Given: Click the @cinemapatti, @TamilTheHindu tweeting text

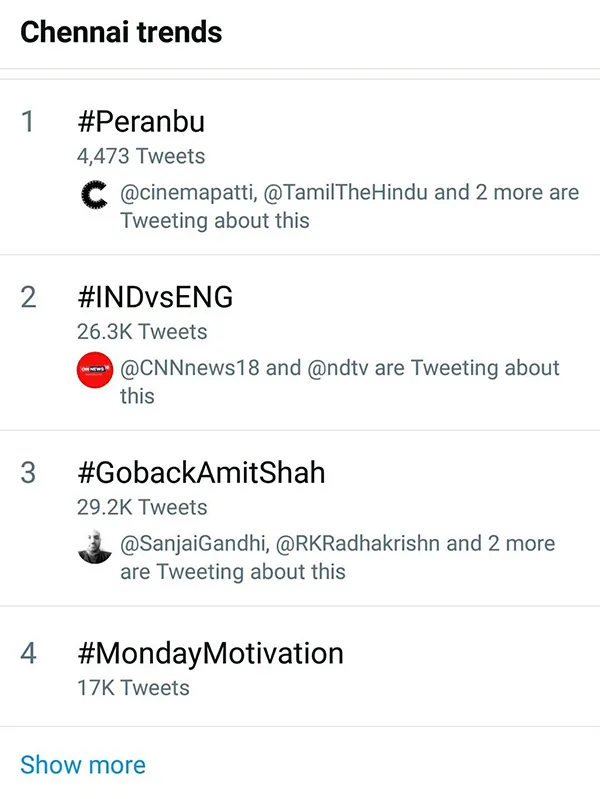Looking at the screenshot, I should (x=349, y=206).
